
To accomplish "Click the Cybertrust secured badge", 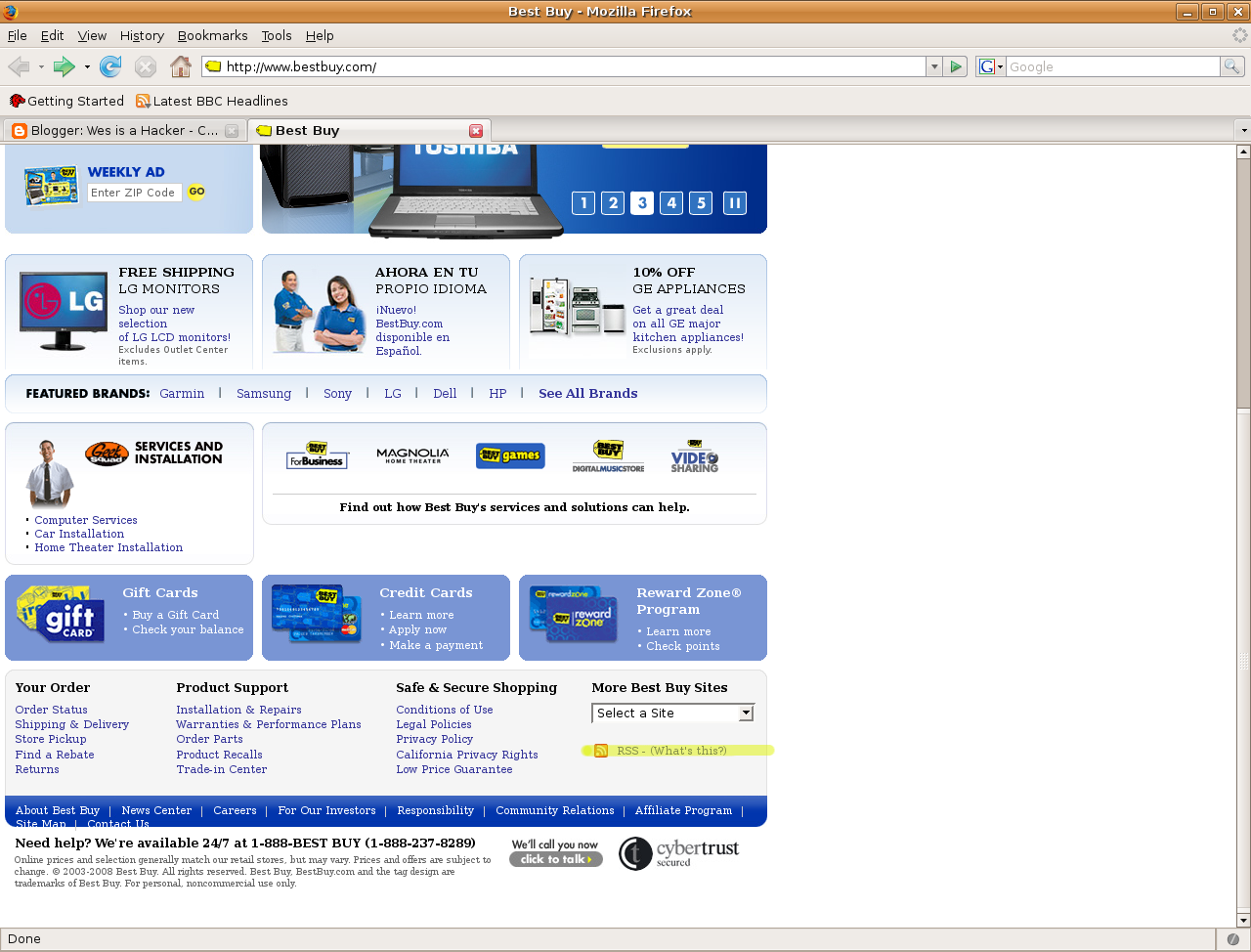I will 679,852.
